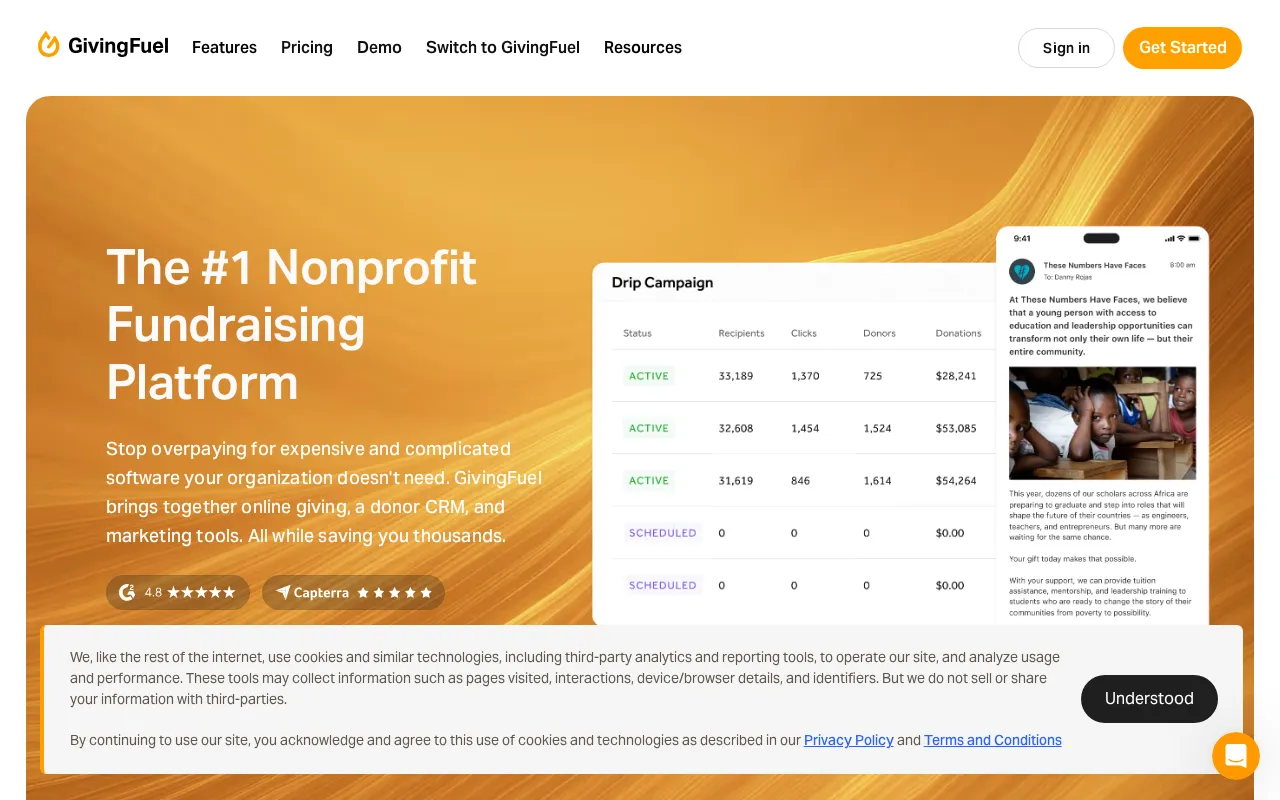The width and height of the screenshot is (1280, 800).
Task: Click the GivingFuel flame logo icon
Action: [x=49, y=45]
